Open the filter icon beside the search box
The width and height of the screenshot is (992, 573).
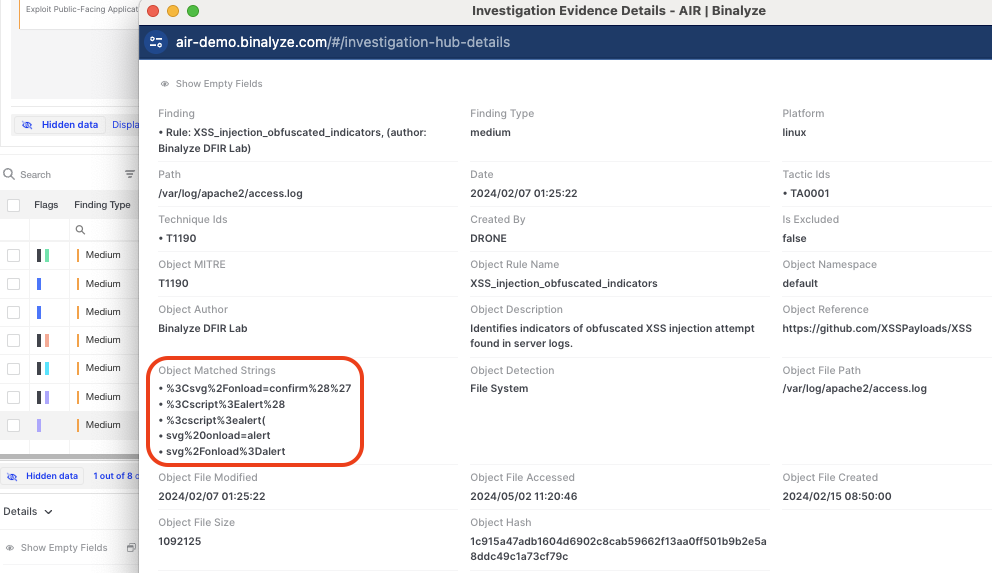click(130, 174)
